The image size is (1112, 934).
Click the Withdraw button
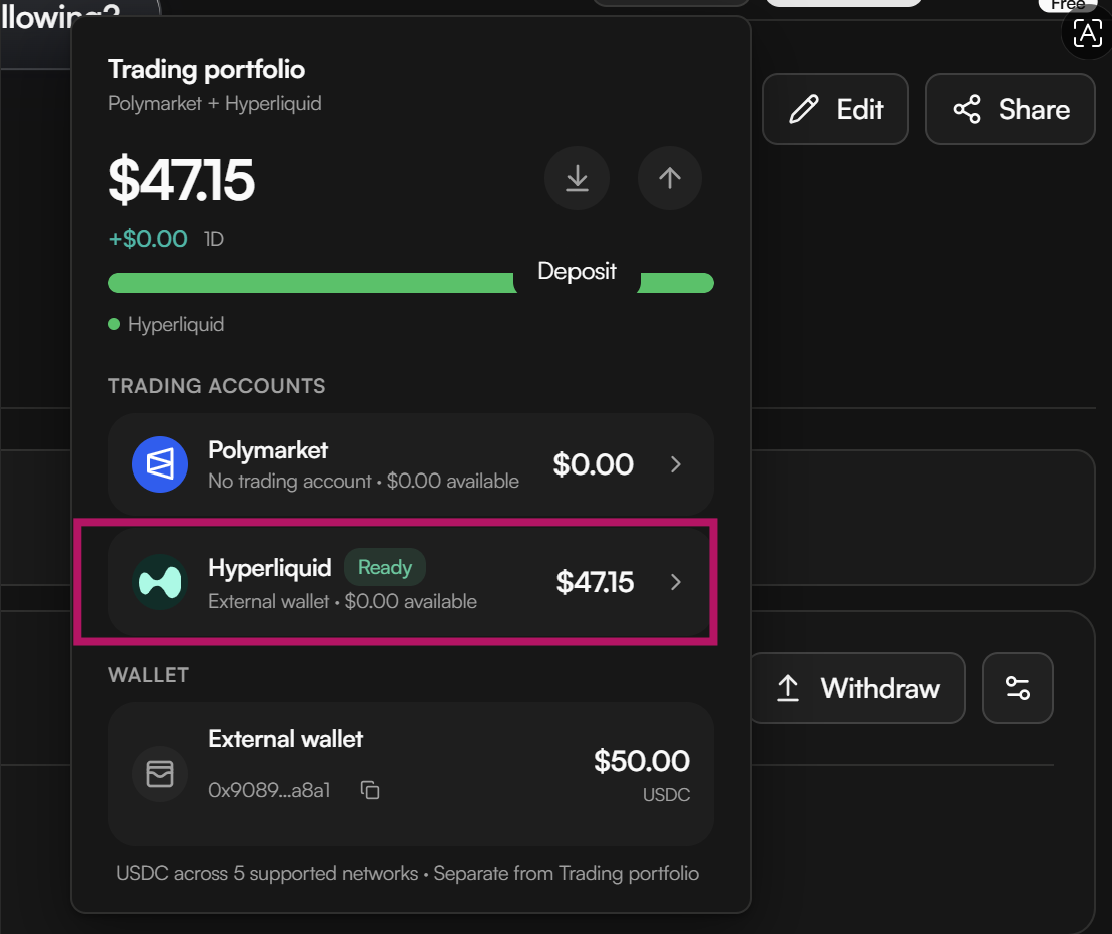tap(857, 688)
